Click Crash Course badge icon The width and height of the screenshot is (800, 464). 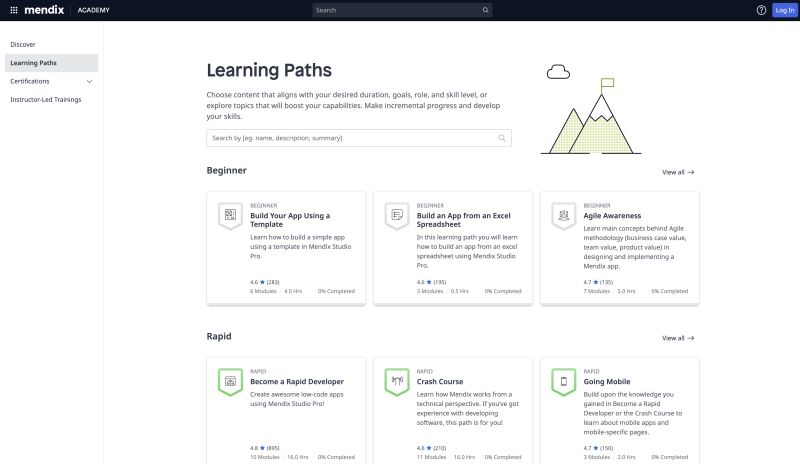[397, 382]
